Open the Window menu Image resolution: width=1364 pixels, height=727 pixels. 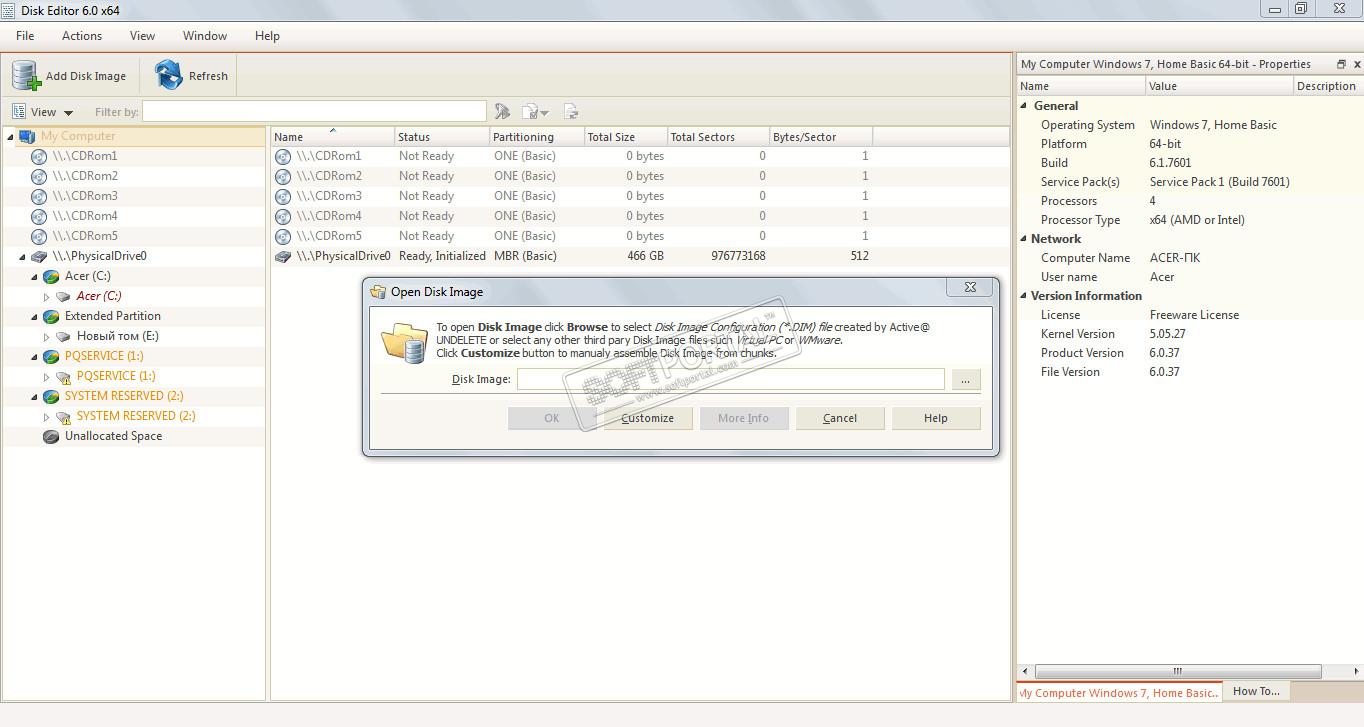point(205,36)
